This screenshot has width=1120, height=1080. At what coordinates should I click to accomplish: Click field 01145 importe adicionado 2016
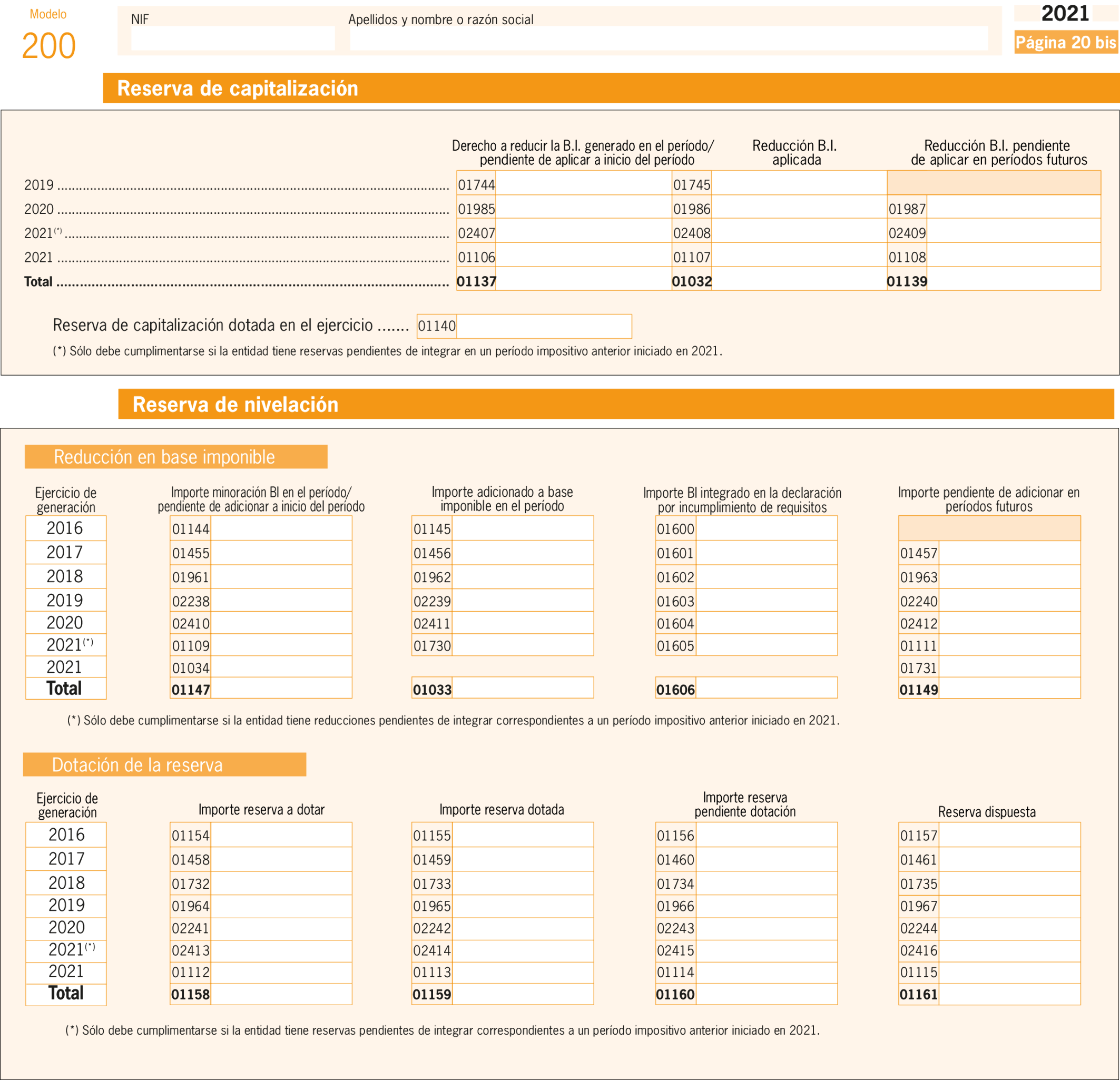point(523,528)
